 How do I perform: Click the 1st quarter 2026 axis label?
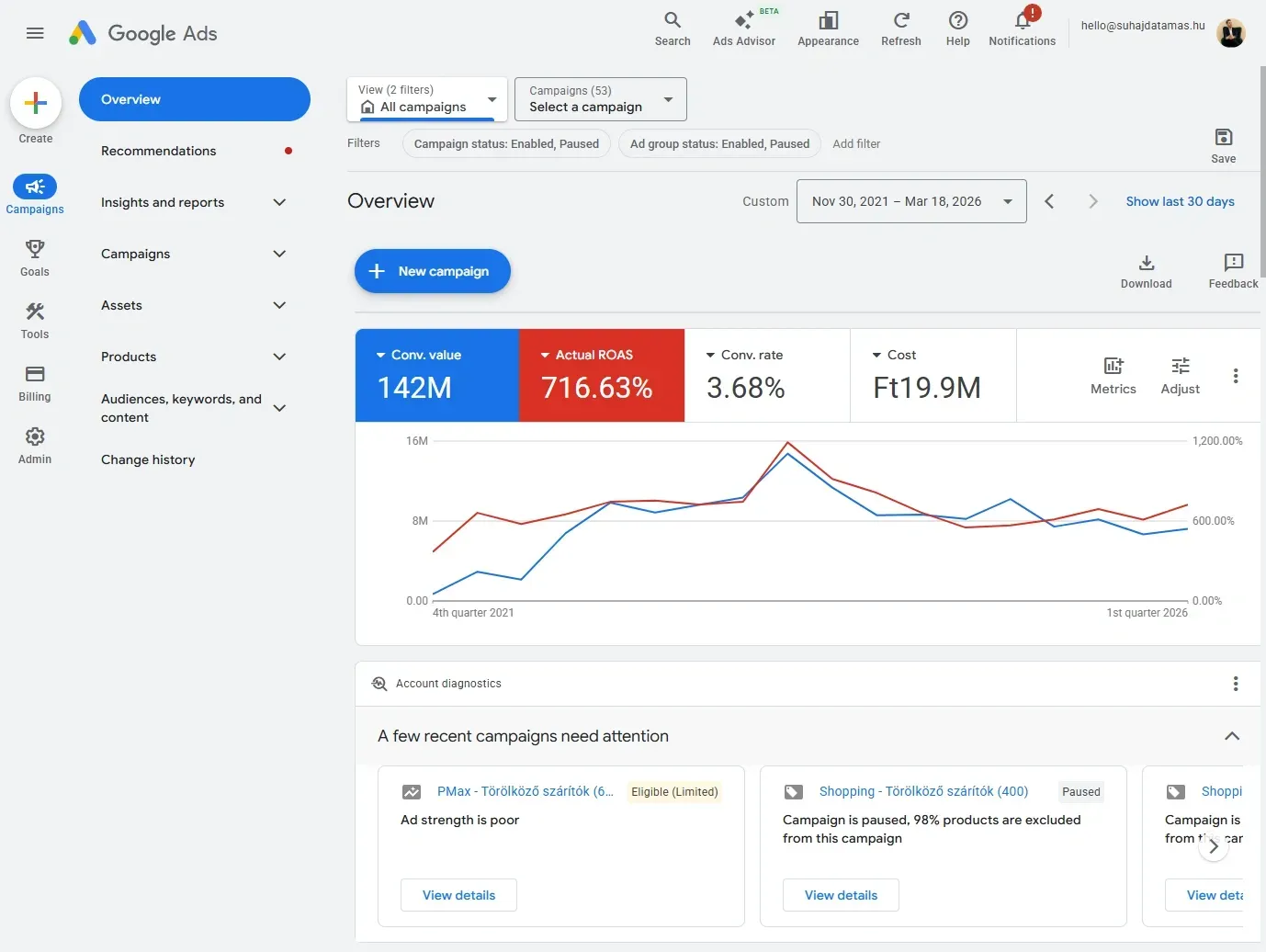1147,613
